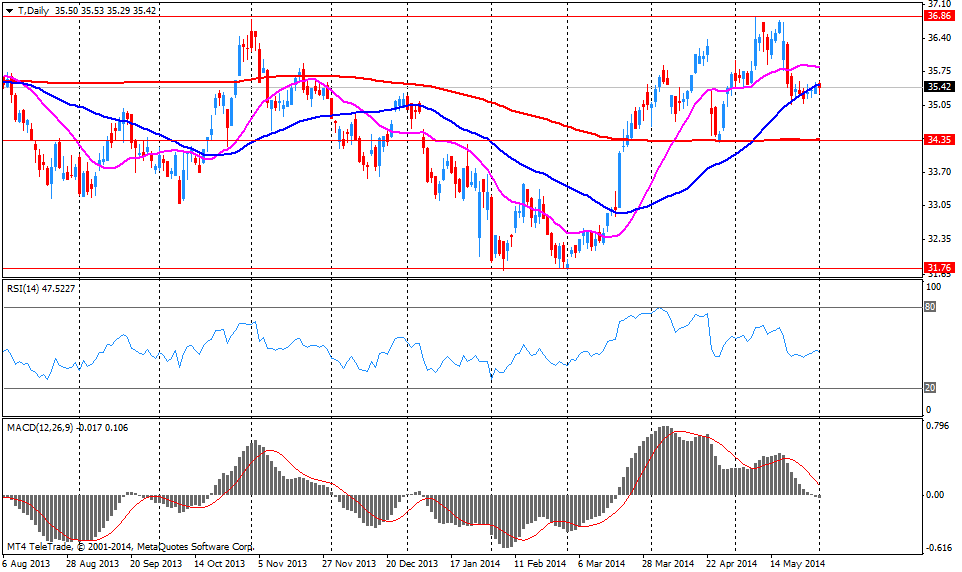Click the 14 May 2014 date label
Image resolution: width=962 pixels, height=572 pixels.
(x=800, y=563)
